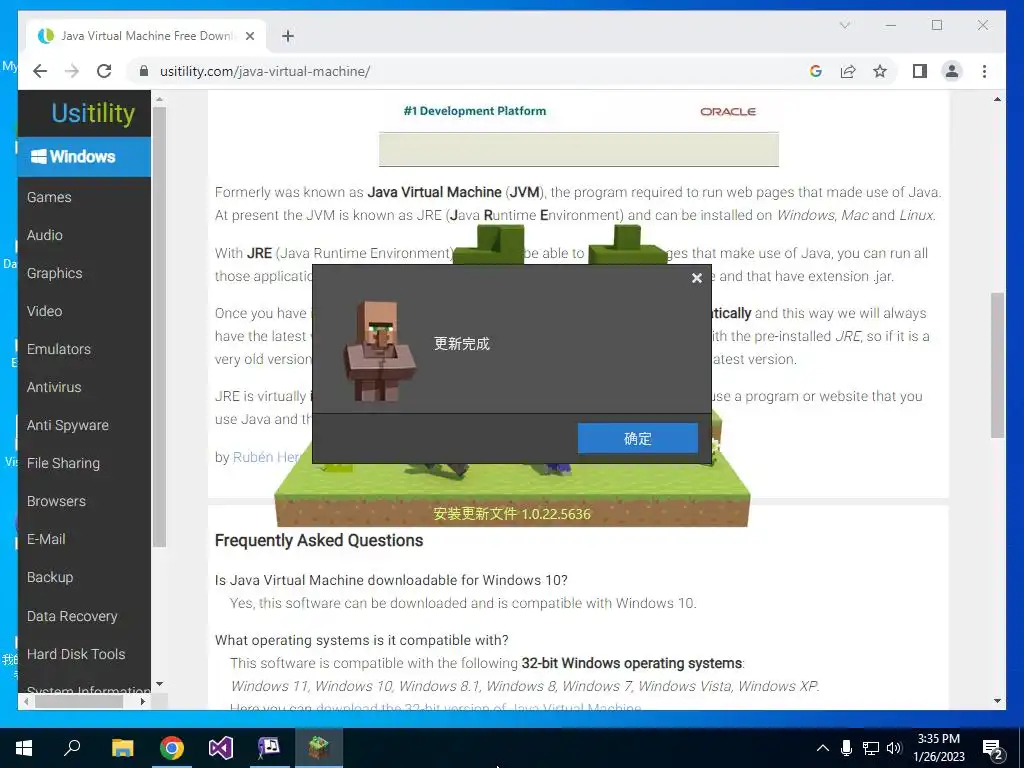Open the Chrome three-dot menu
1024x768 pixels.
(984, 71)
